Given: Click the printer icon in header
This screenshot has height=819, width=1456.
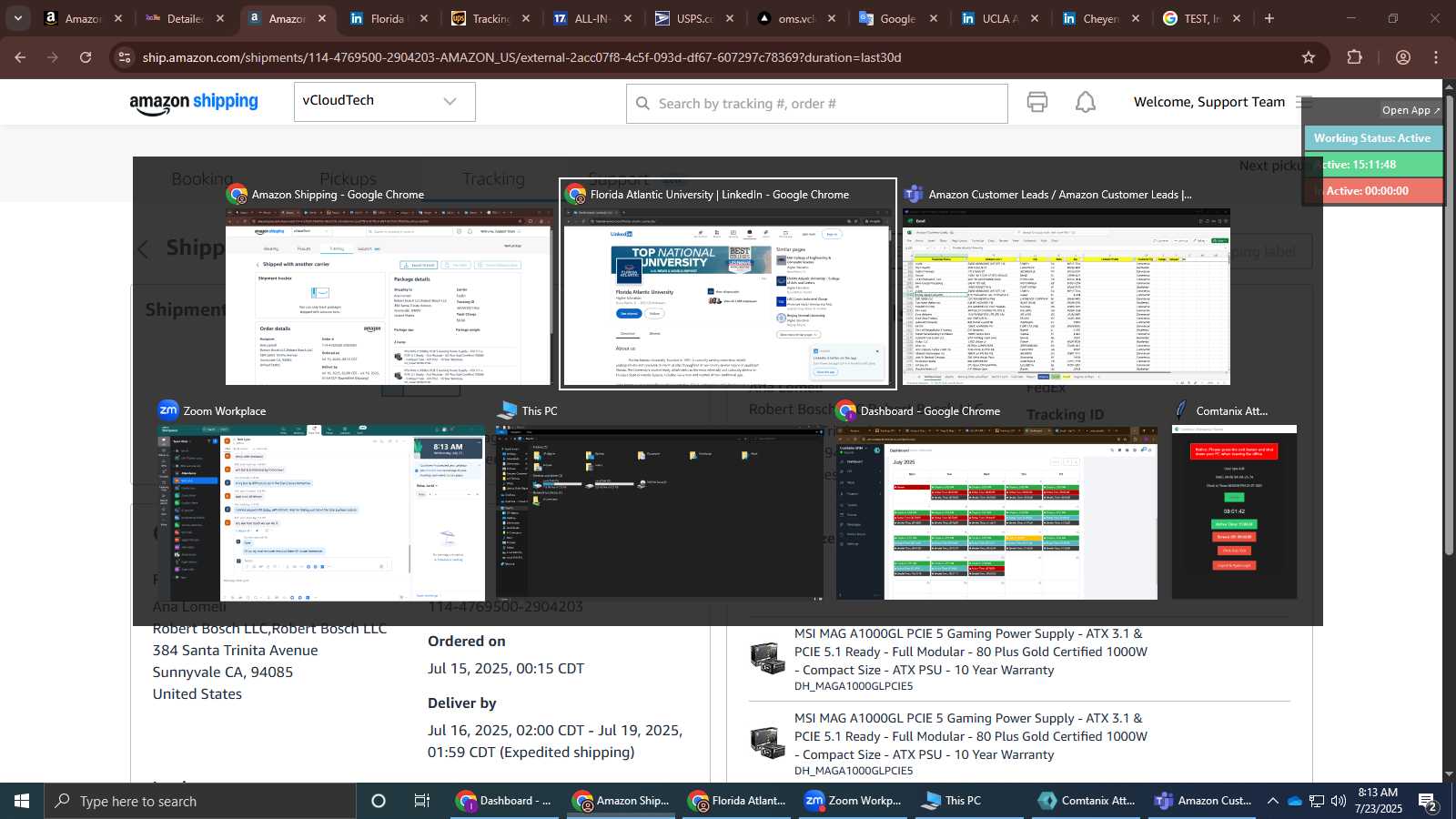Looking at the screenshot, I should (1037, 102).
